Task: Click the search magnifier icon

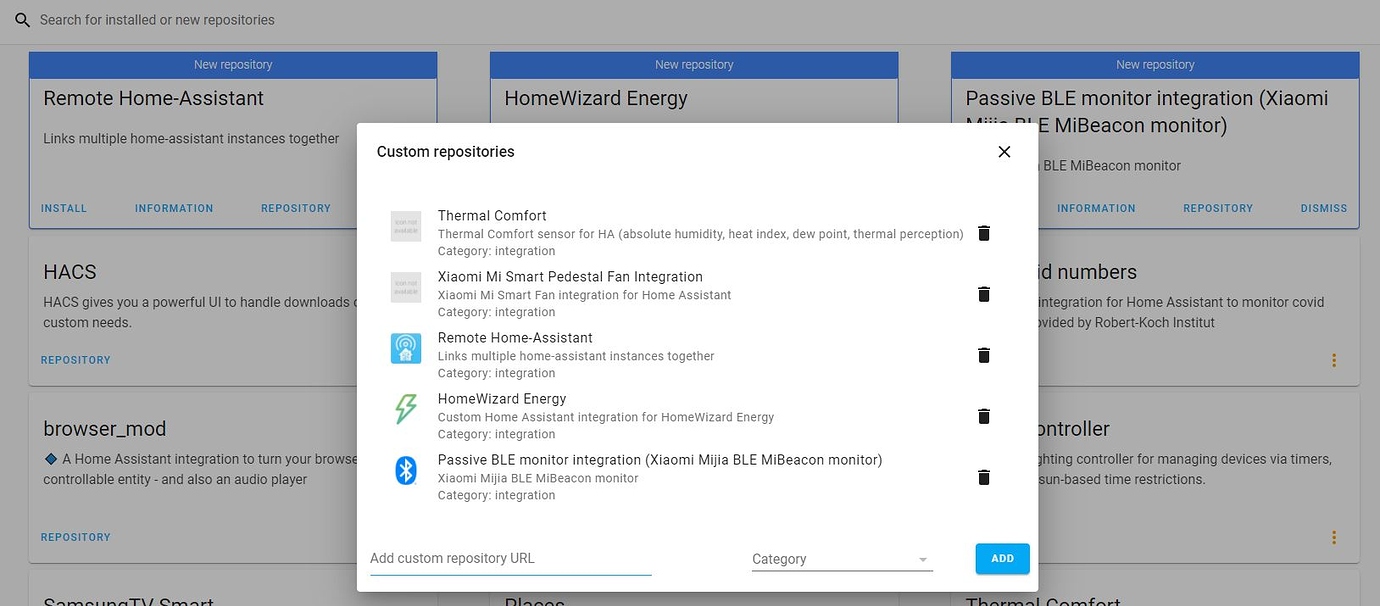Action: 22,20
